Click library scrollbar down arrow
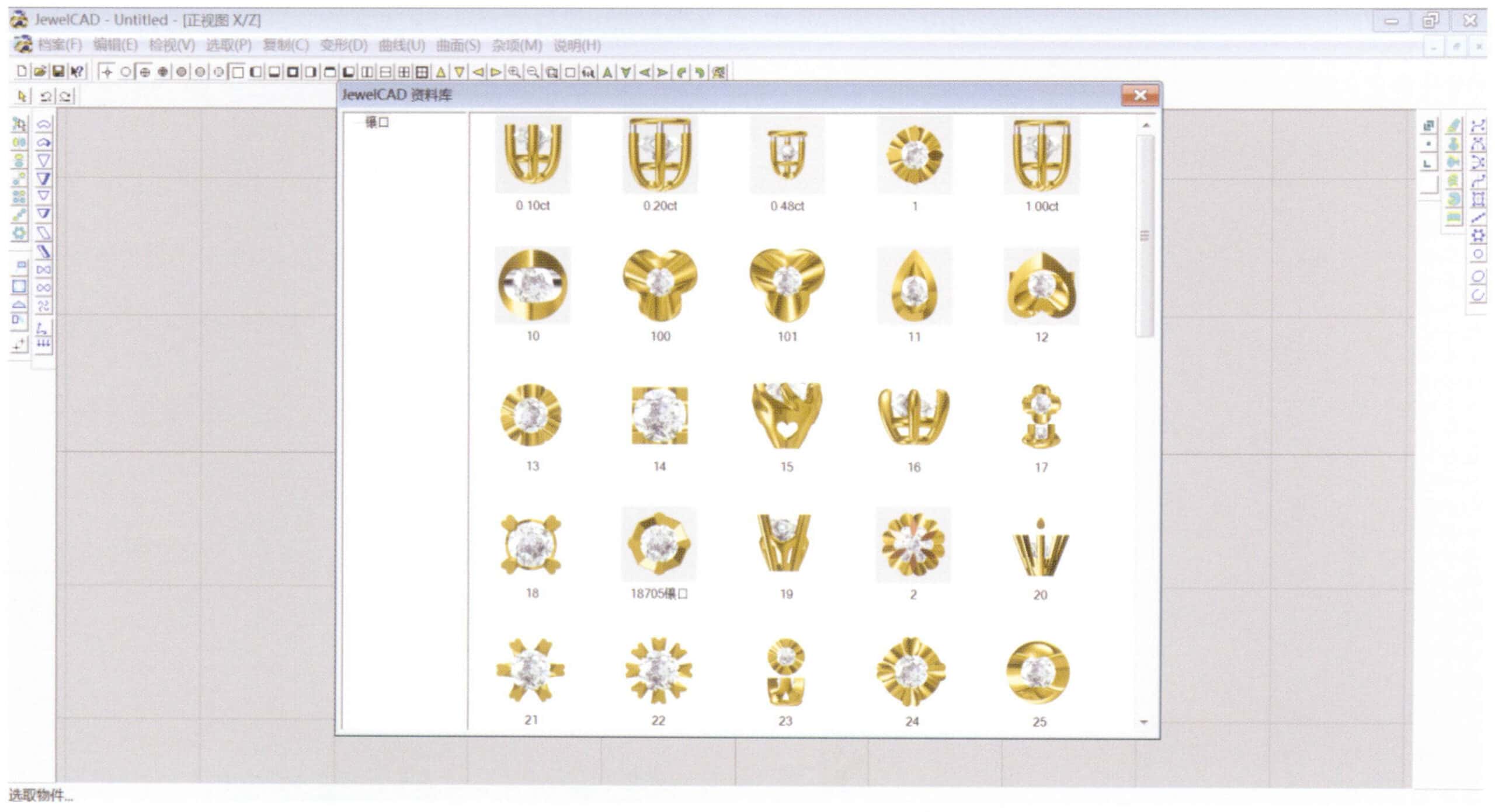Viewport: 1495px width, 812px height. coord(1144,722)
